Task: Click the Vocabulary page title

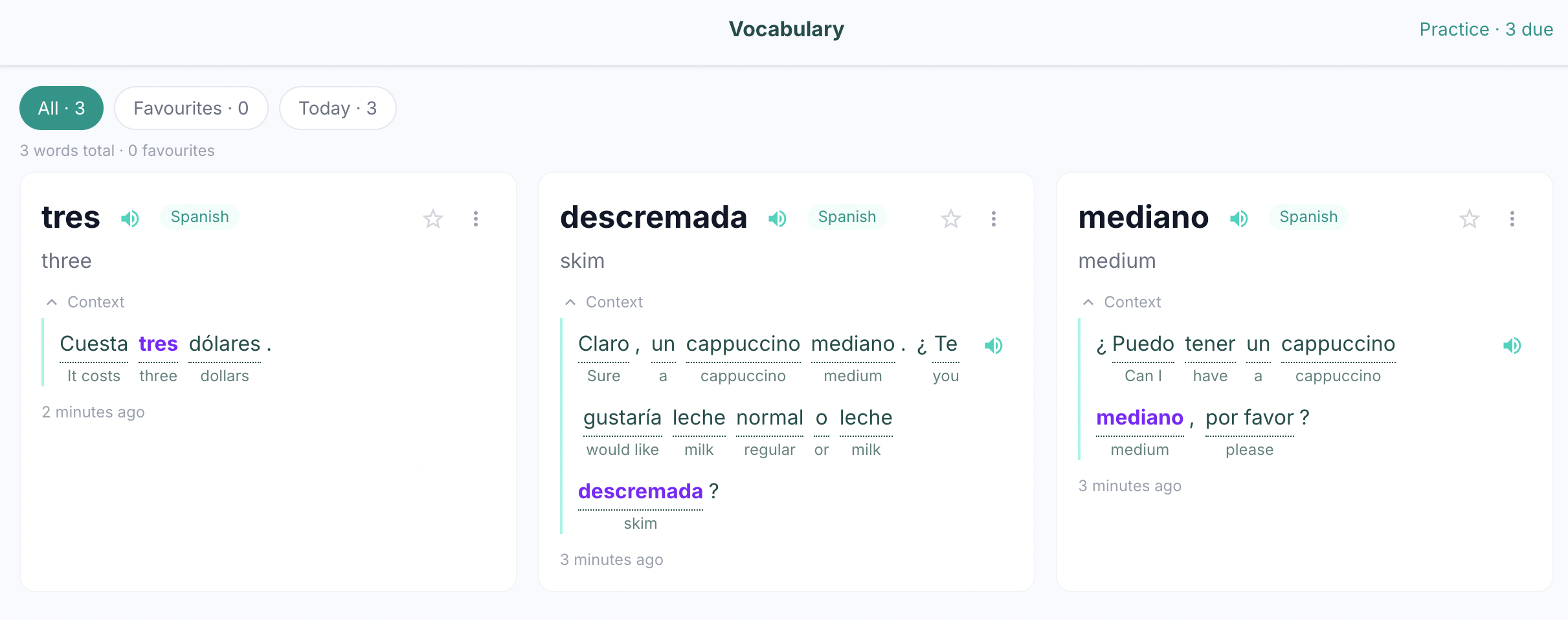Action: (x=787, y=29)
